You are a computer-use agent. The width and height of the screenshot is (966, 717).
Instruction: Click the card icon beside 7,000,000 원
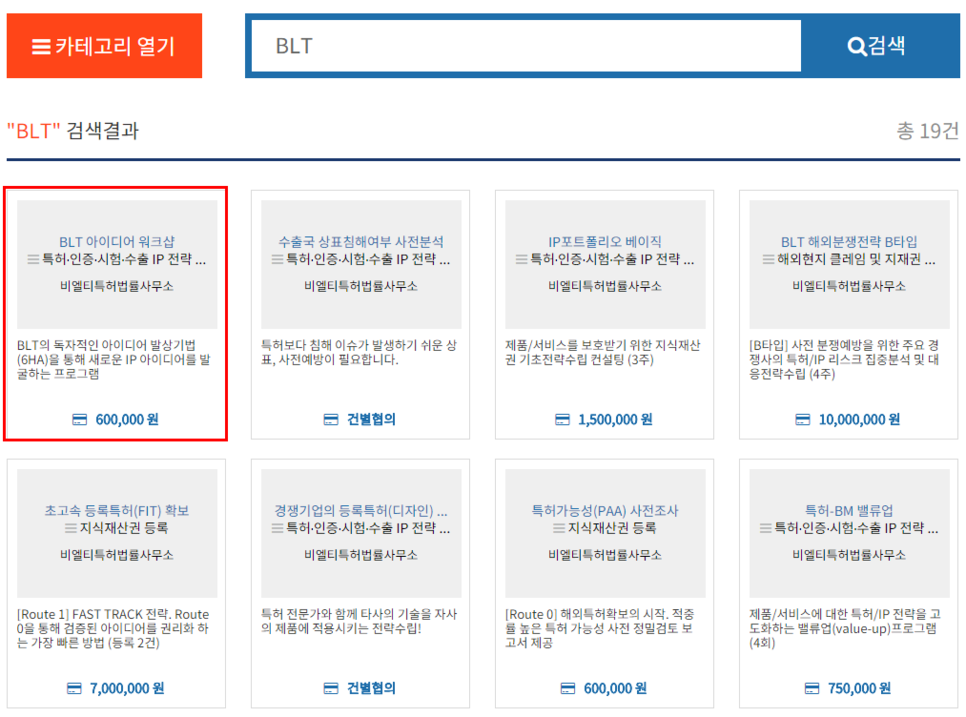74,688
